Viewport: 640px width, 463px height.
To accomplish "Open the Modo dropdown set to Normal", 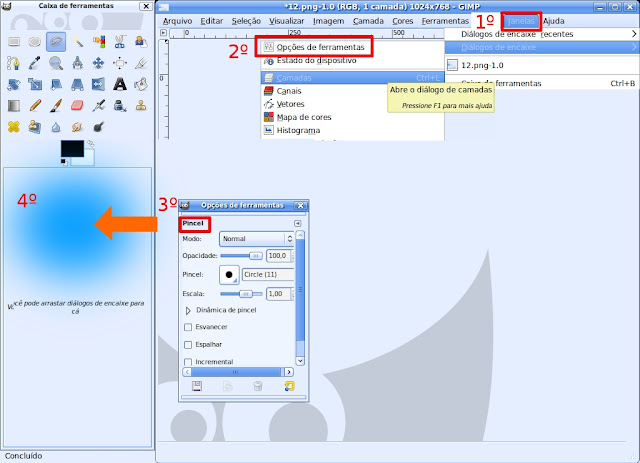I will [256, 239].
